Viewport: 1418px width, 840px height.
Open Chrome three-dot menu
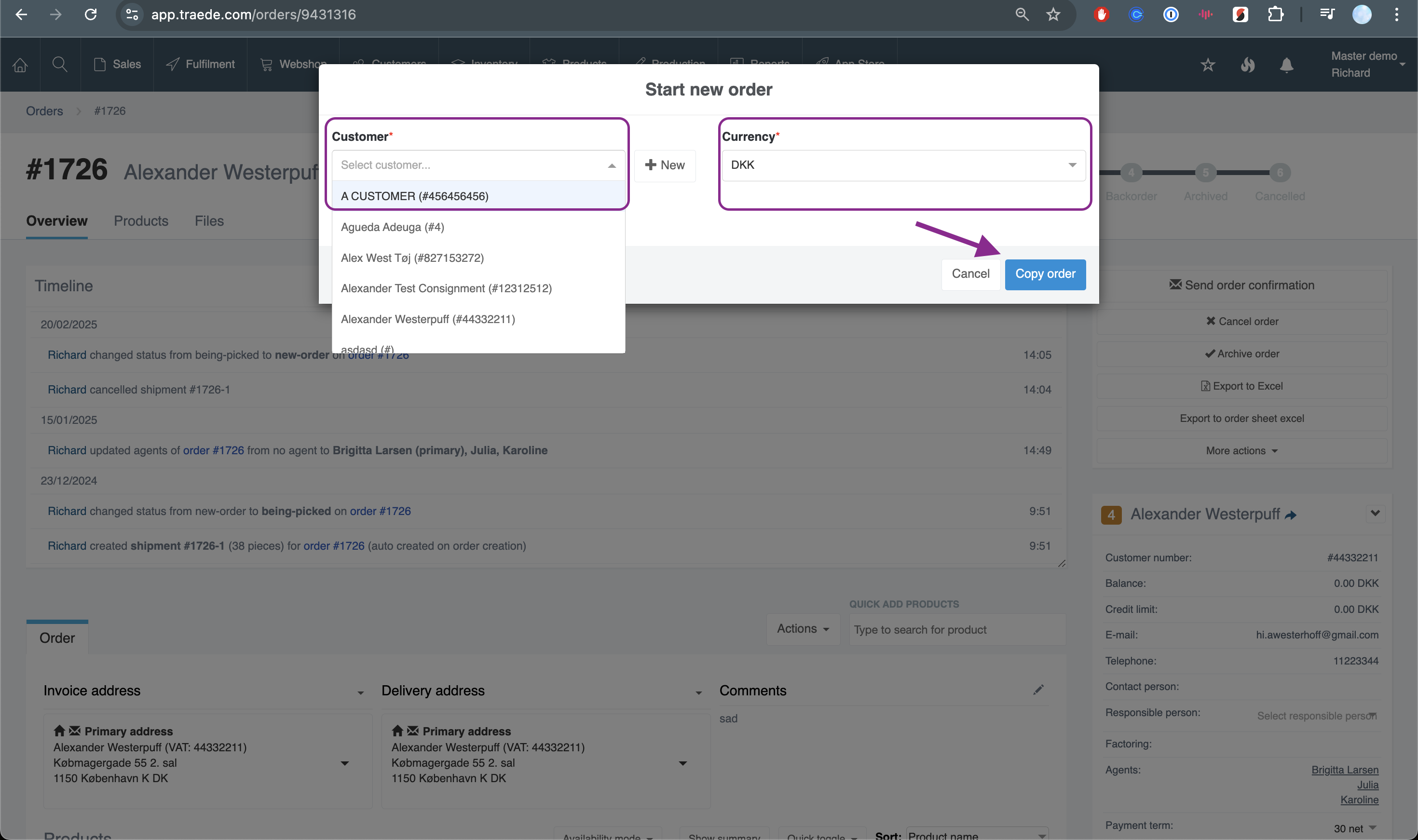pos(1396,15)
